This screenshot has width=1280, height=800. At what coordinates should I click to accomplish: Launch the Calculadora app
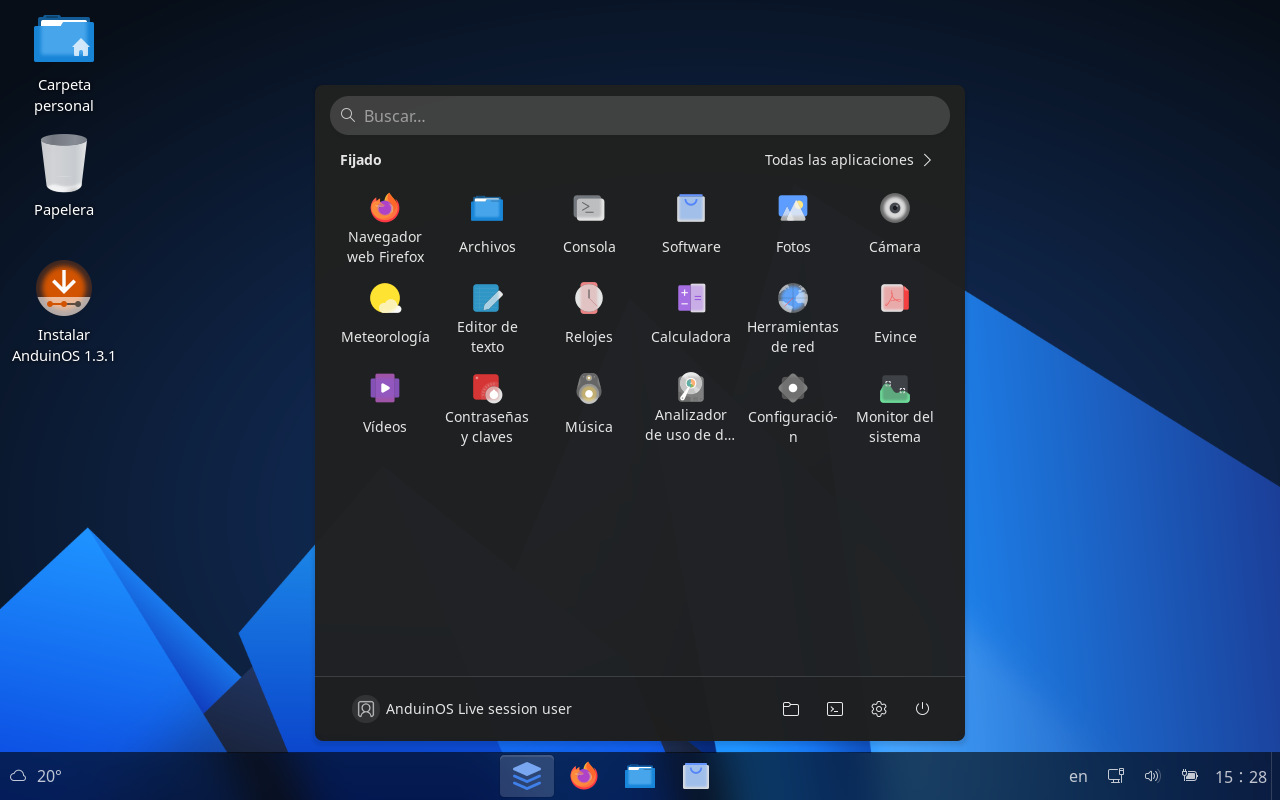(x=691, y=315)
